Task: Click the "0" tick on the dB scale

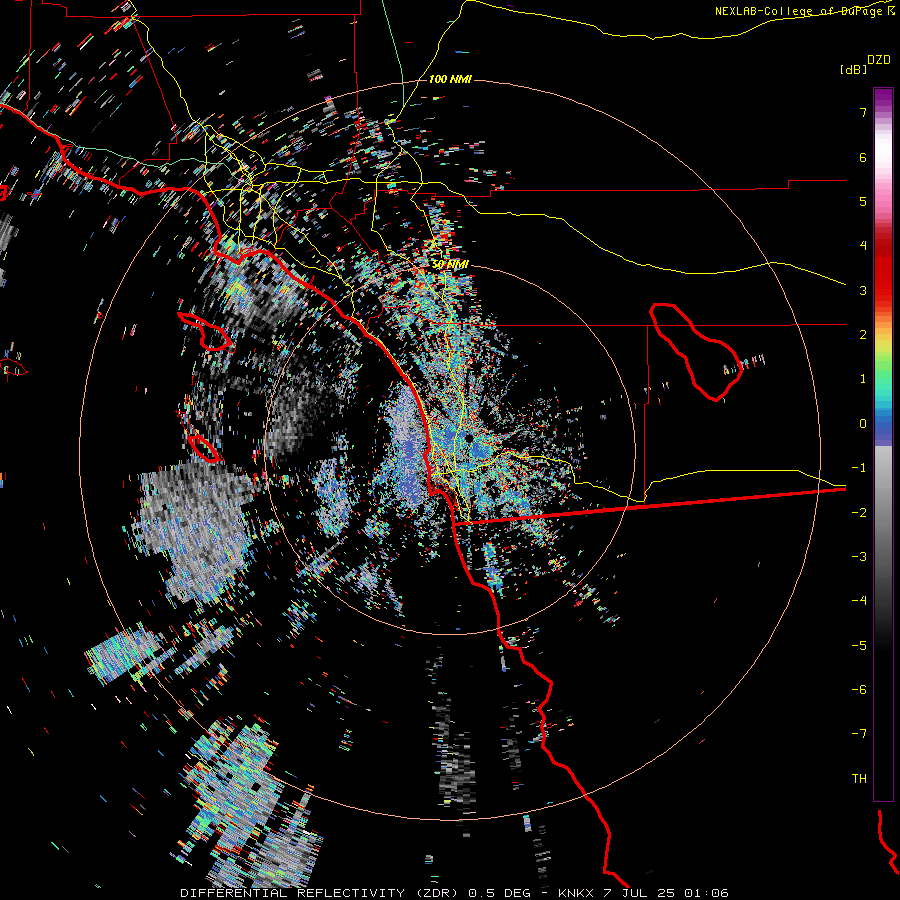Action: pos(863,424)
